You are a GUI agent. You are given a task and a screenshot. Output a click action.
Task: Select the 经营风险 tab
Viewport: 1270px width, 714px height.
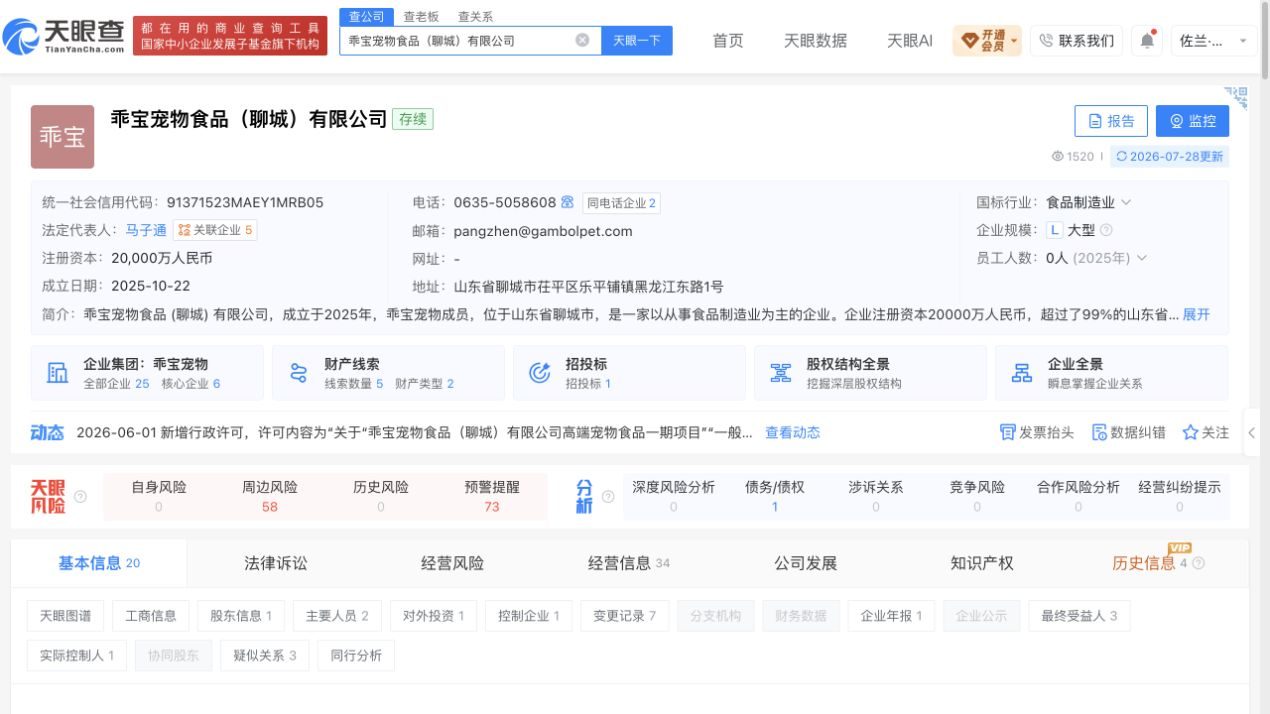point(452,563)
